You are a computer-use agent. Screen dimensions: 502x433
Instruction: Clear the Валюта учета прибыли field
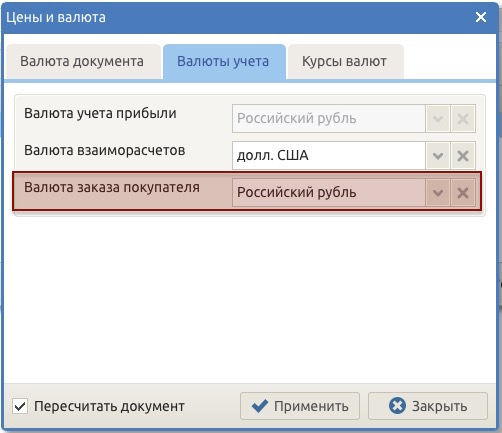pos(463,119)
